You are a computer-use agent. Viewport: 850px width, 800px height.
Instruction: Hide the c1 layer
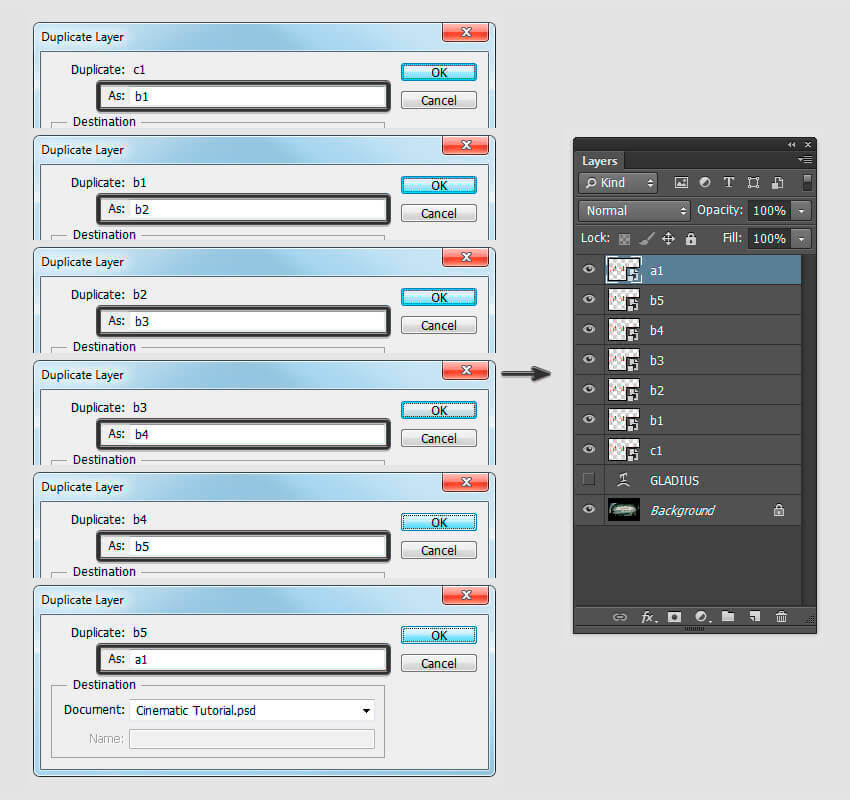(589, 449)
